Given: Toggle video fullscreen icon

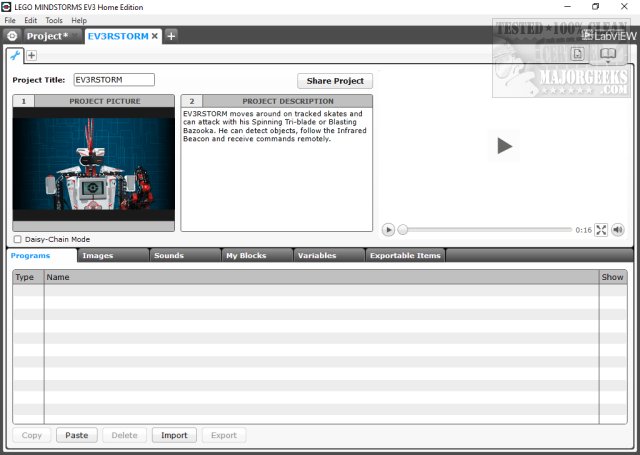Looking at the screenshot, I should [x=601, y=230].
